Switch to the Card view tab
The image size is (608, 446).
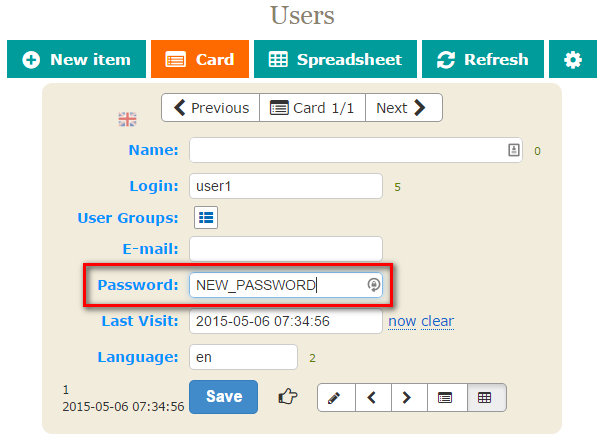click(200, 59)
